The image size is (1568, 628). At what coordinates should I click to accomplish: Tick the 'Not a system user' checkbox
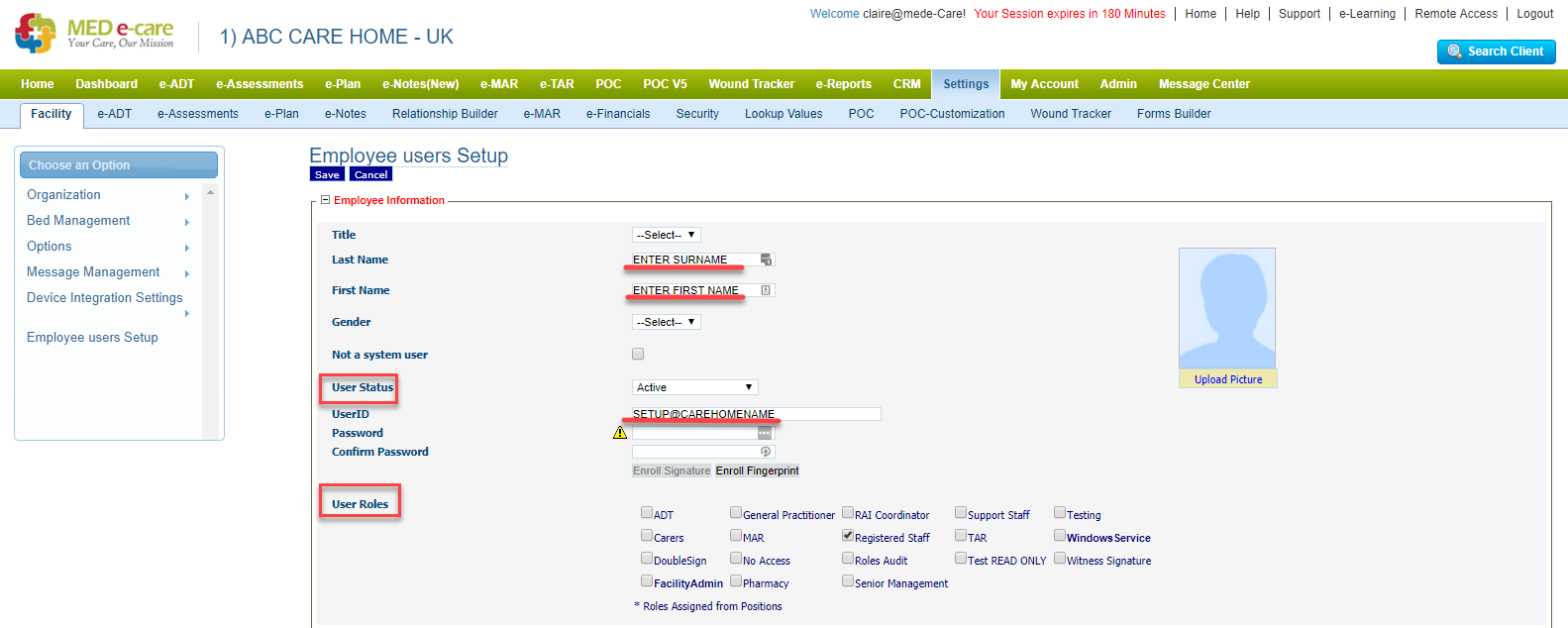coord(638,354)
